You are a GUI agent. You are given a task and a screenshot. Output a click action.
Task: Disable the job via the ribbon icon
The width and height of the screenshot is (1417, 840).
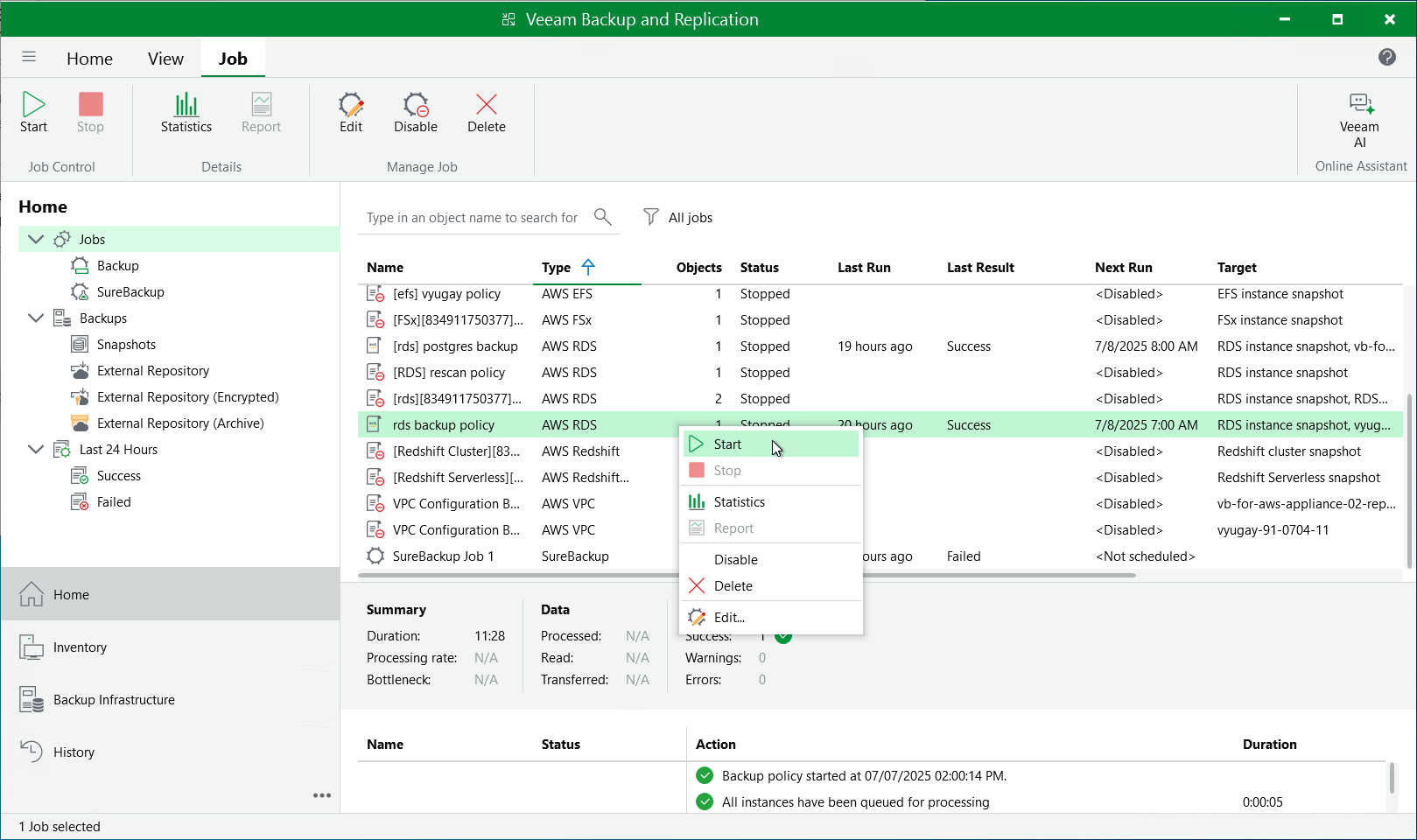pyautogui.click(x=415, y=114)
